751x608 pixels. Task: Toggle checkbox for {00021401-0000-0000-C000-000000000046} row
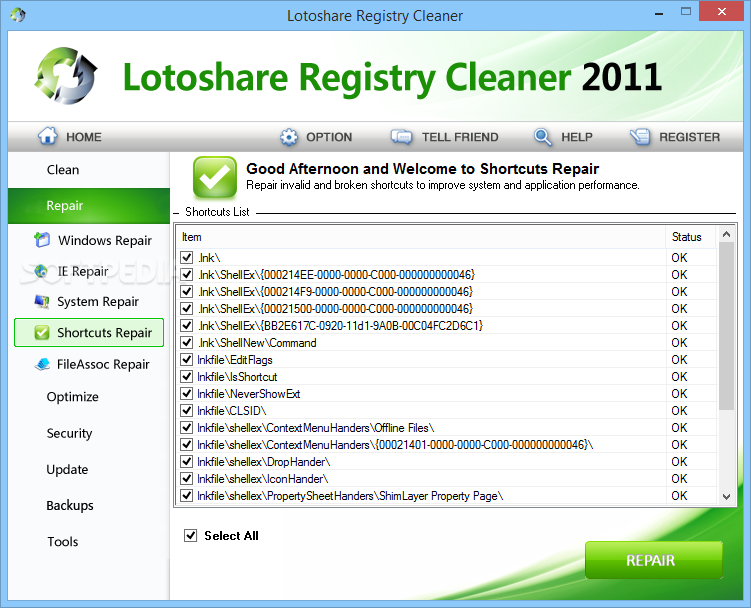tap(187, 445)
